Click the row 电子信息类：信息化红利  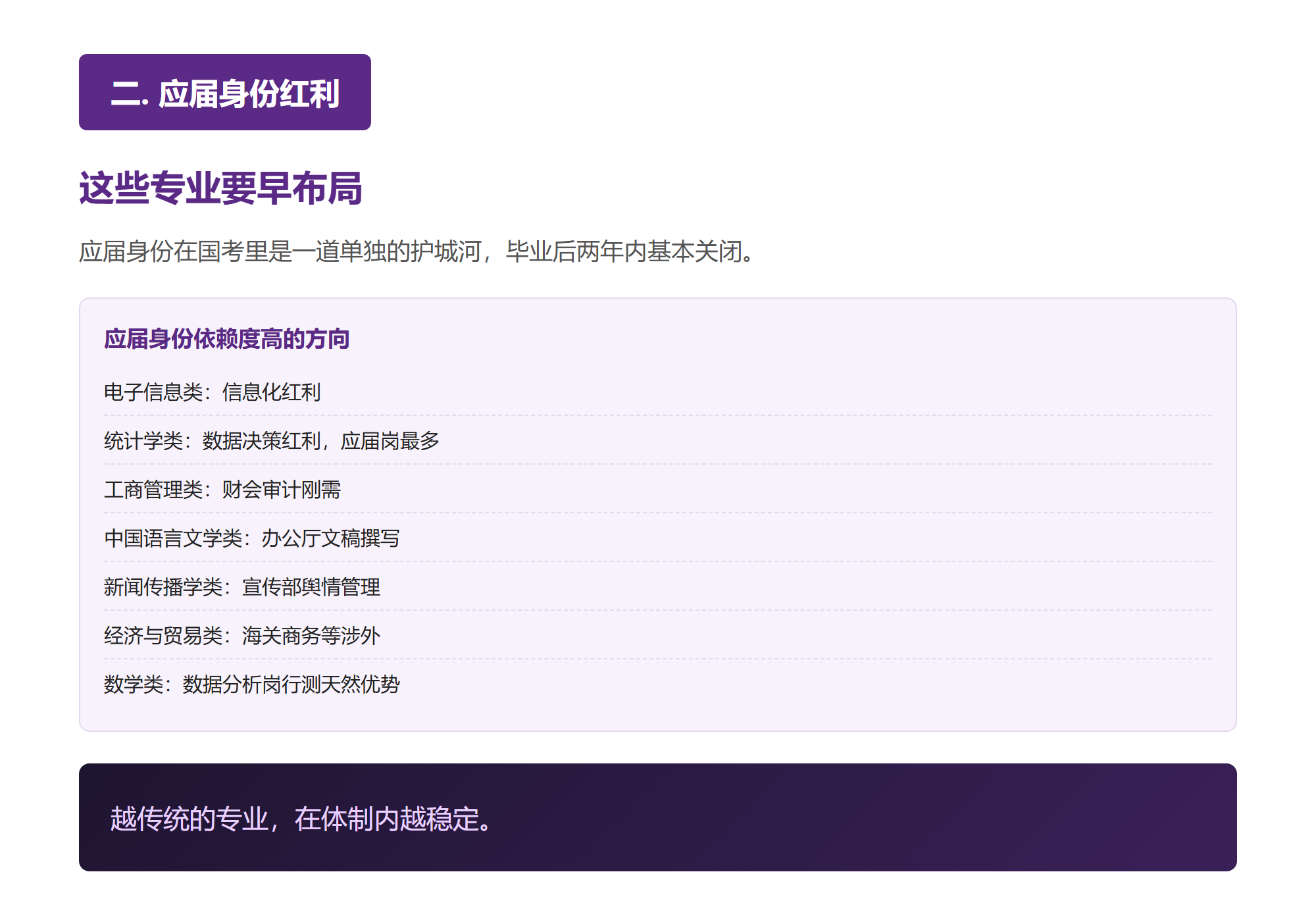pos(658,392)
